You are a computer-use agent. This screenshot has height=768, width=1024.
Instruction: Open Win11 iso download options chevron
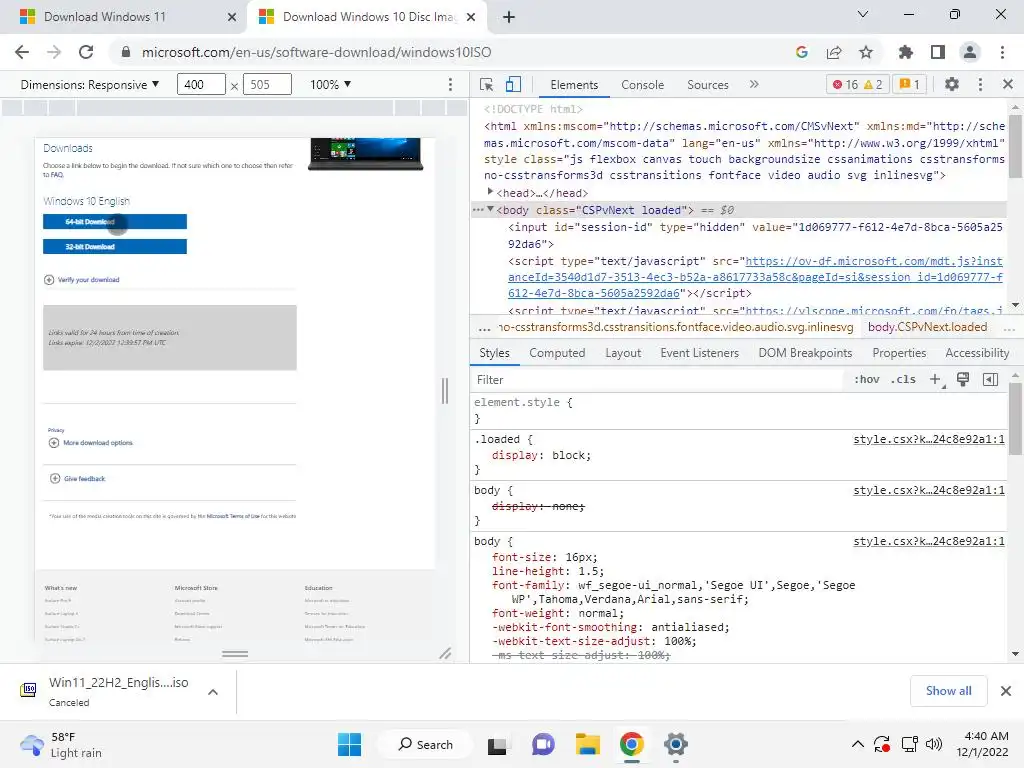[x=213, y=692]
